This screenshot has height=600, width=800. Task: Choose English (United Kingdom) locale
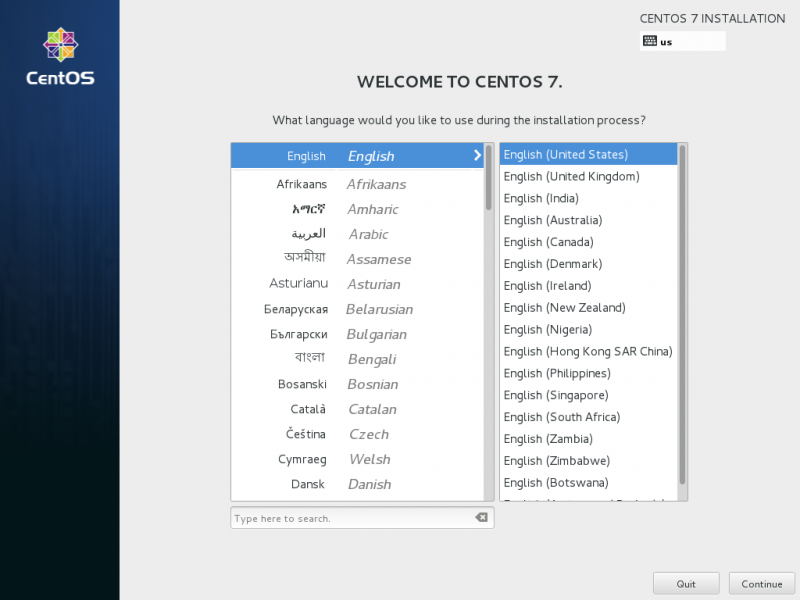coord(571,177)
